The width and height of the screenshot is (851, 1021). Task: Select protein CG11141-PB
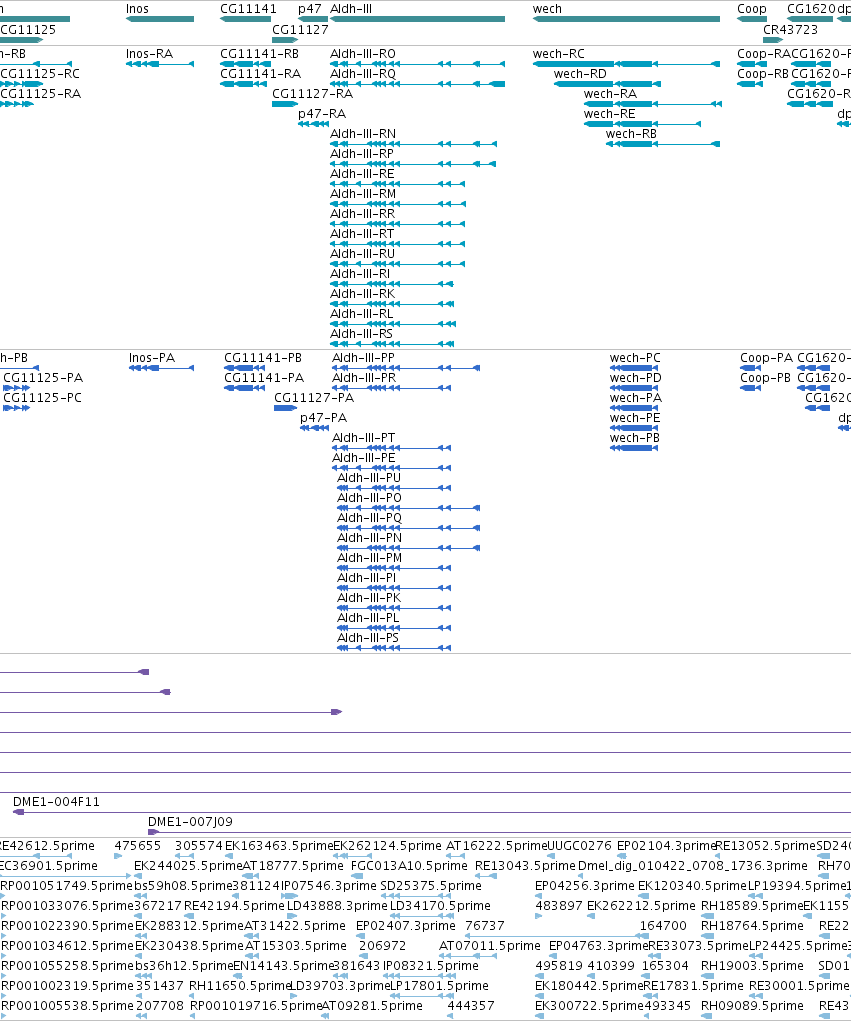pyautogui.click(x=263, y=357)
